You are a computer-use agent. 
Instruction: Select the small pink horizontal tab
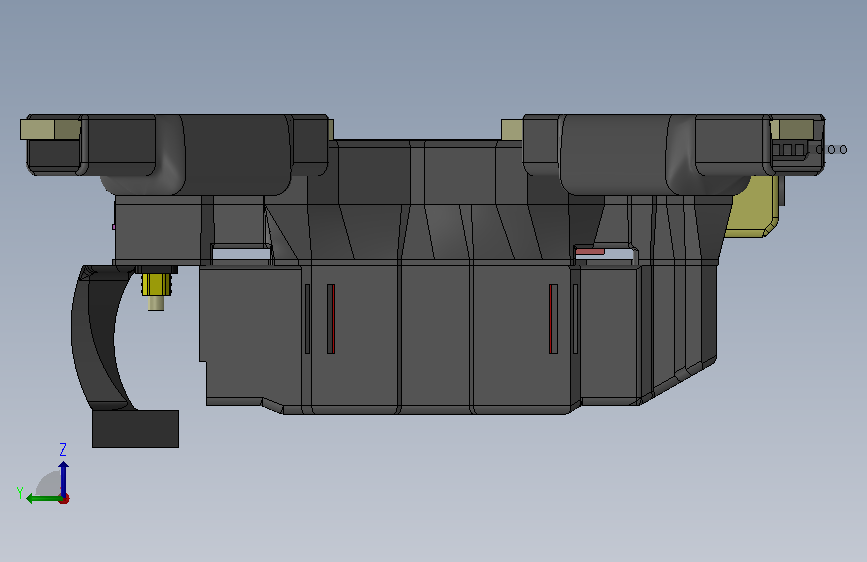tap(590, 252)
